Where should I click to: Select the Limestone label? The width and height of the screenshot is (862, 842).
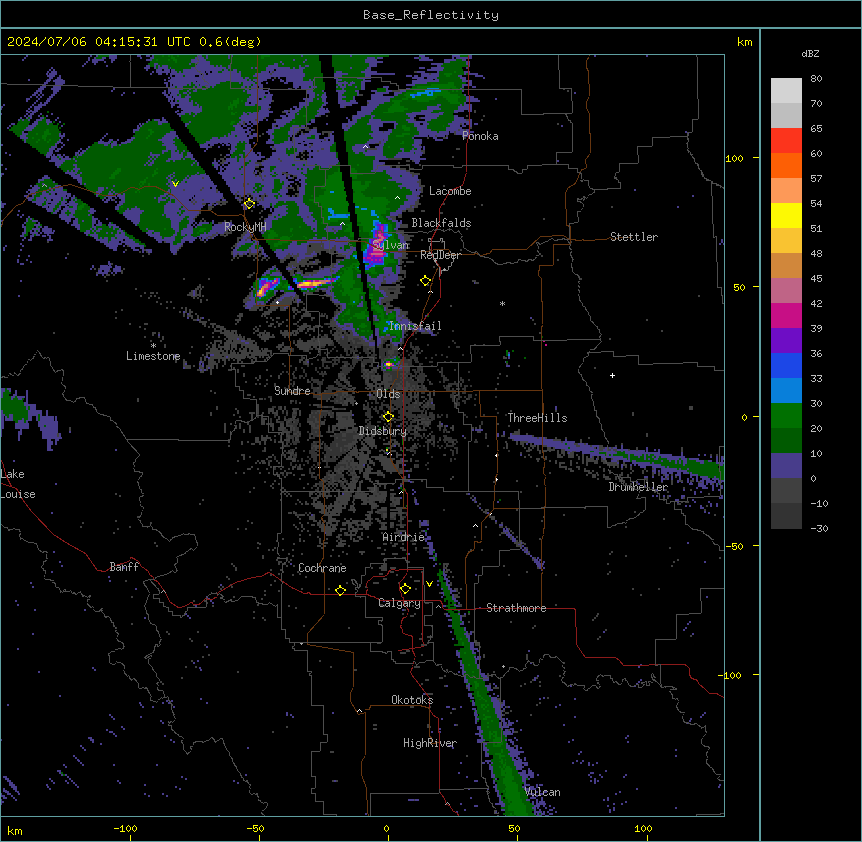[153, 356]
